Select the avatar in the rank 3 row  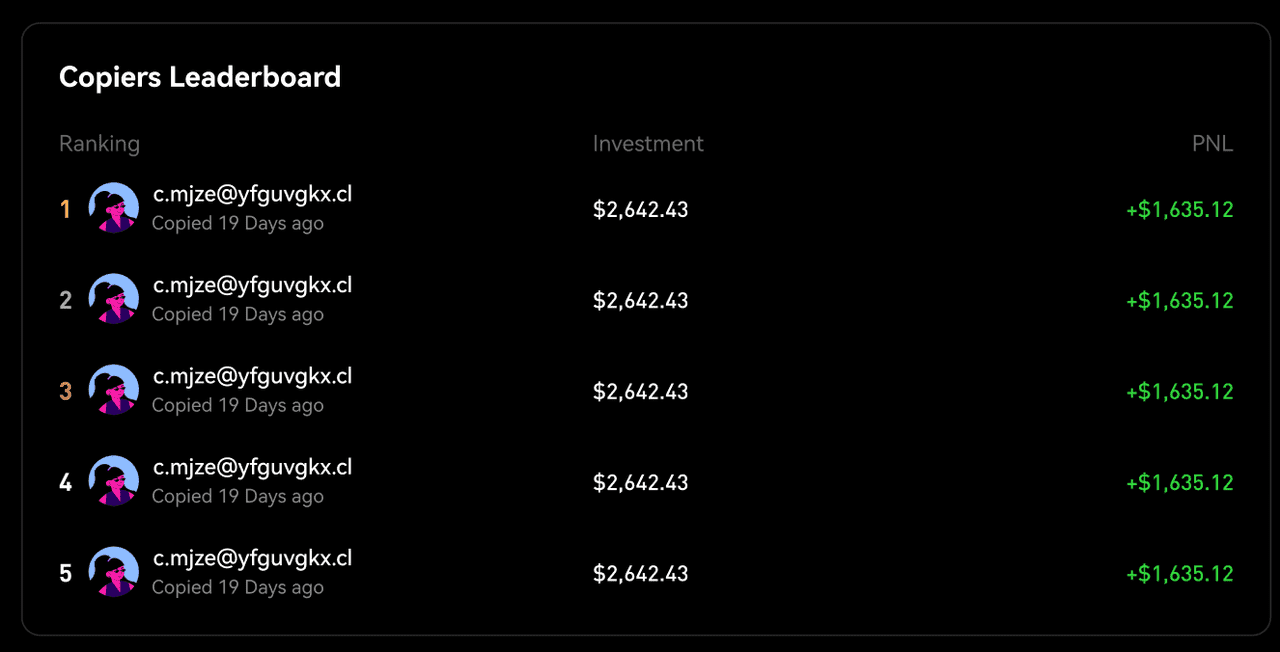(113, 390)
